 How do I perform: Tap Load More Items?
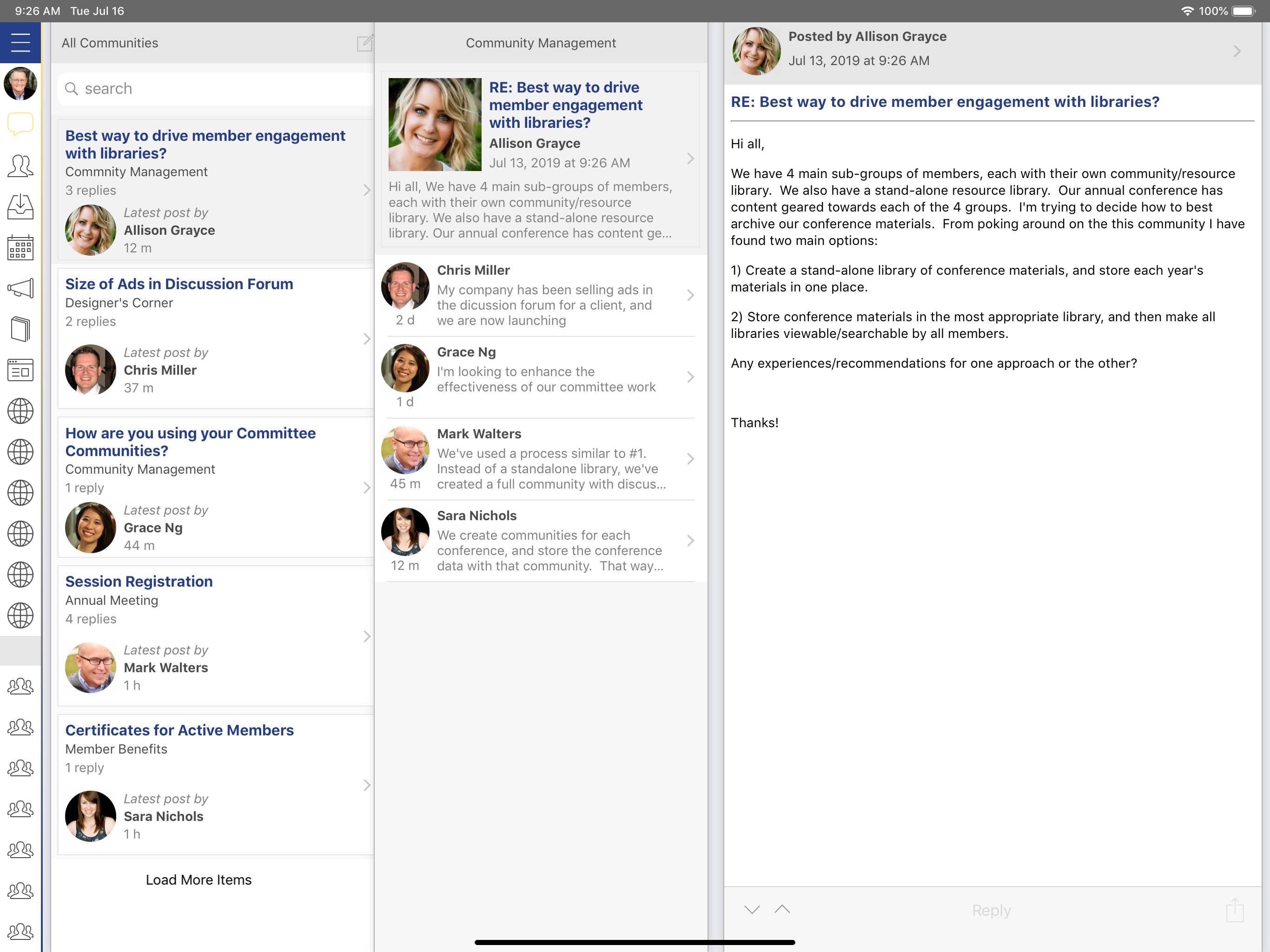pos(198,879)
